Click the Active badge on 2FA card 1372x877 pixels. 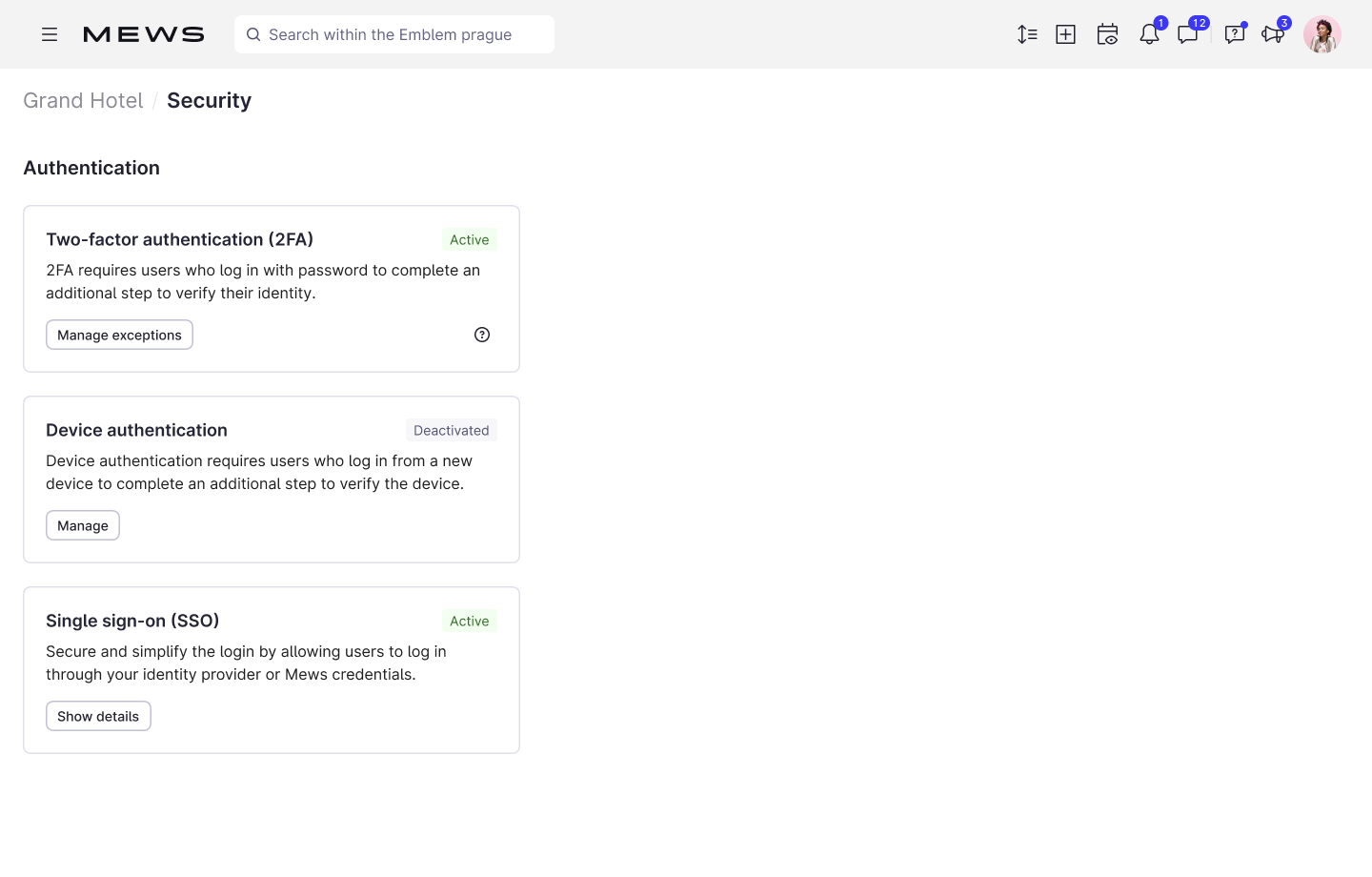pos(469,239)
